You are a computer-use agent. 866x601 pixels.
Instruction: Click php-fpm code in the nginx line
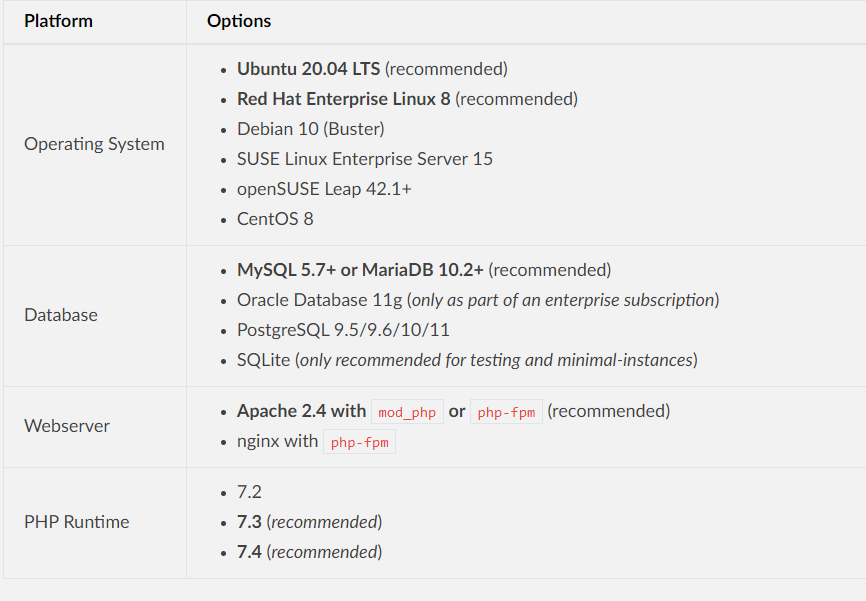tap(359, 442)
